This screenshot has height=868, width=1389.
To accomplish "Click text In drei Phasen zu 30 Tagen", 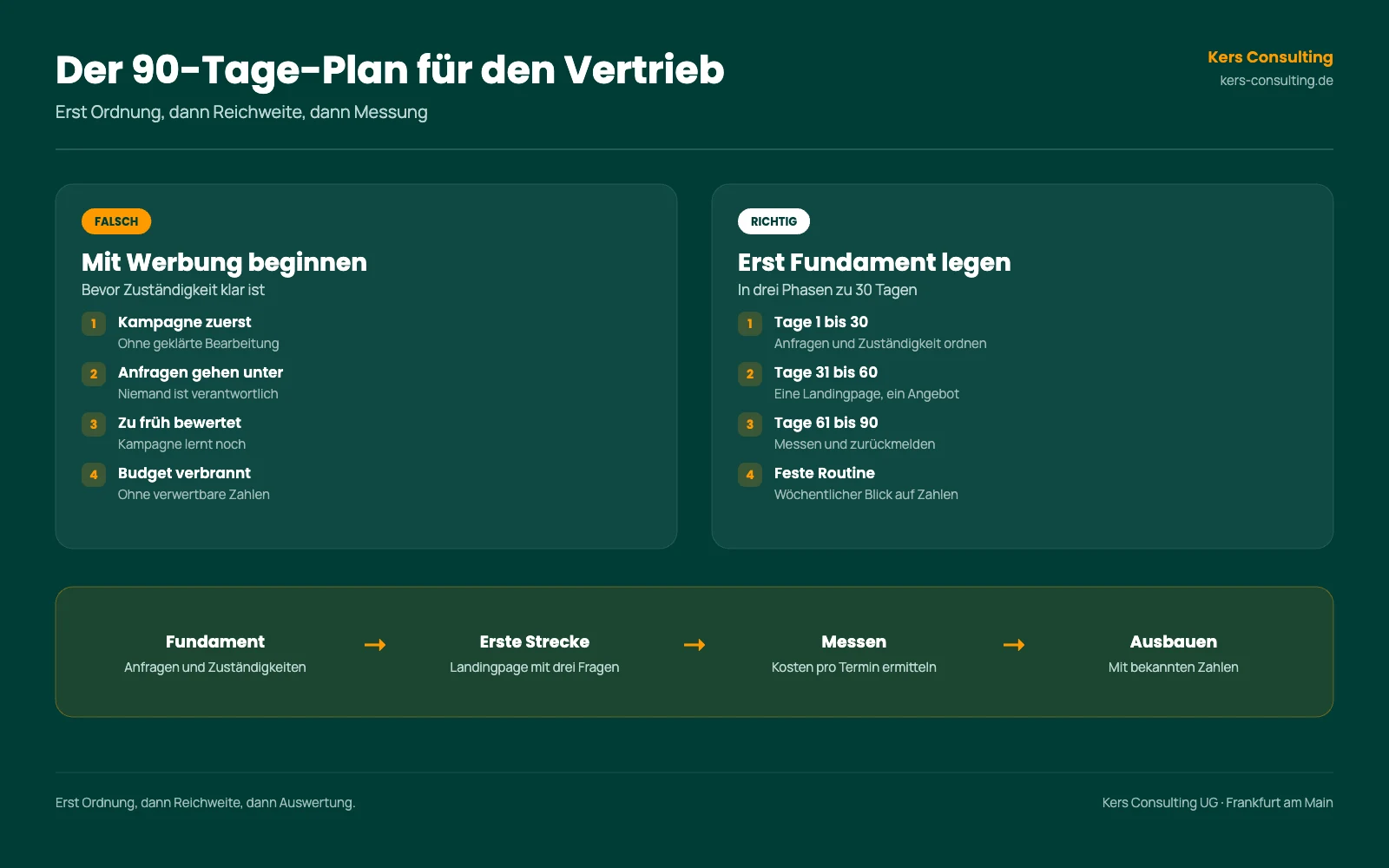I will 827,290.
